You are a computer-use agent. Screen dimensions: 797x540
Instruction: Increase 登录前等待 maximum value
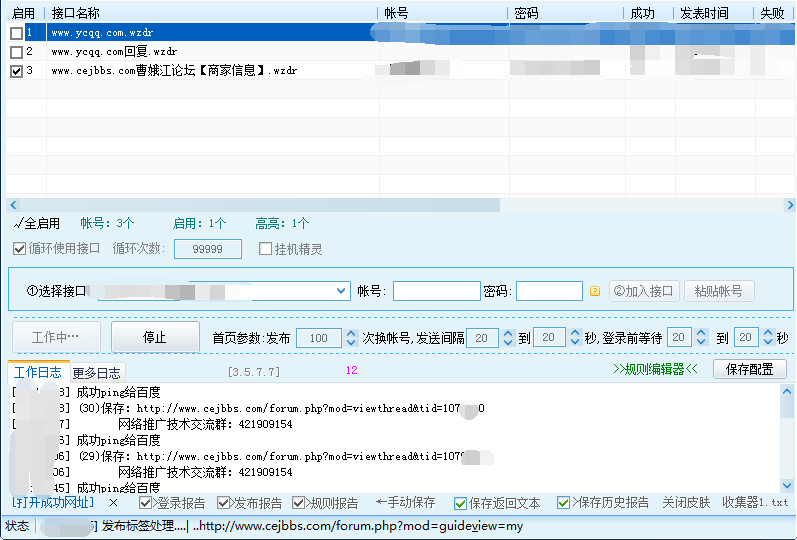[768, 333]
